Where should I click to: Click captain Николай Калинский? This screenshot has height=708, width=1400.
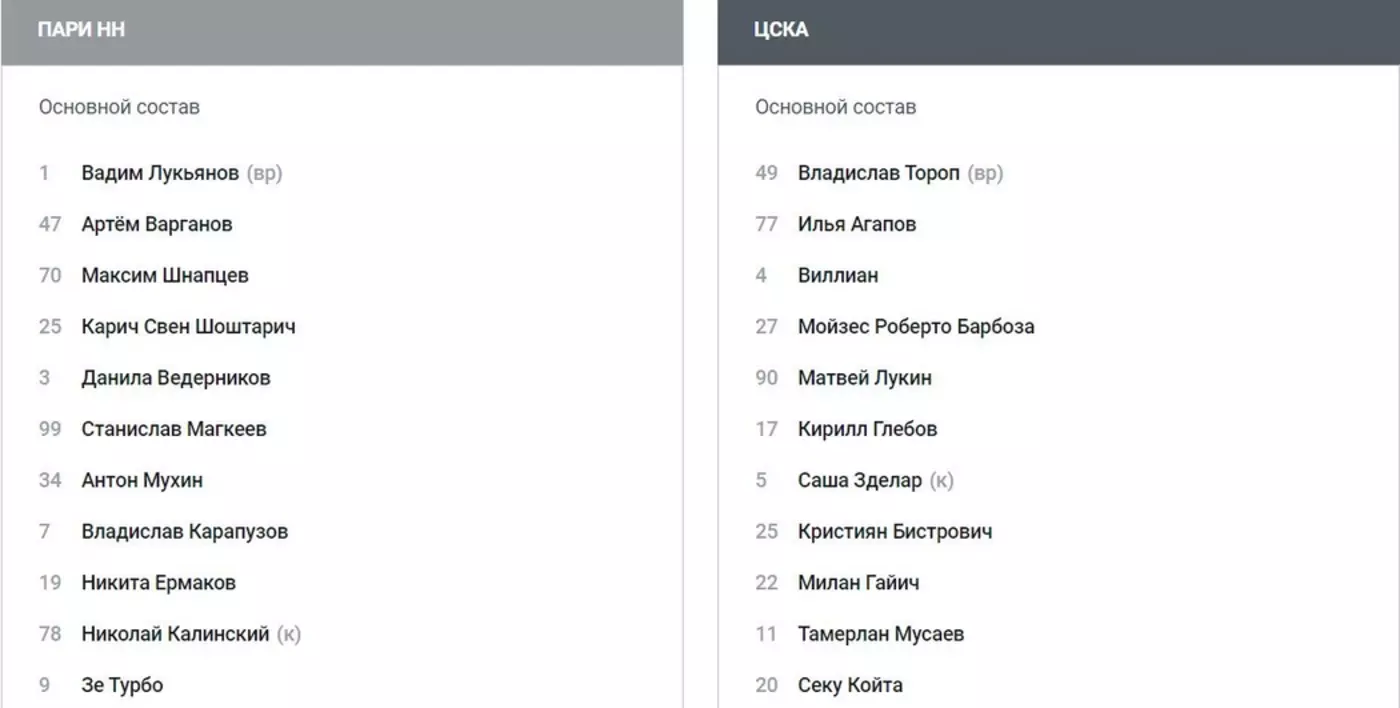pos(176,633)
